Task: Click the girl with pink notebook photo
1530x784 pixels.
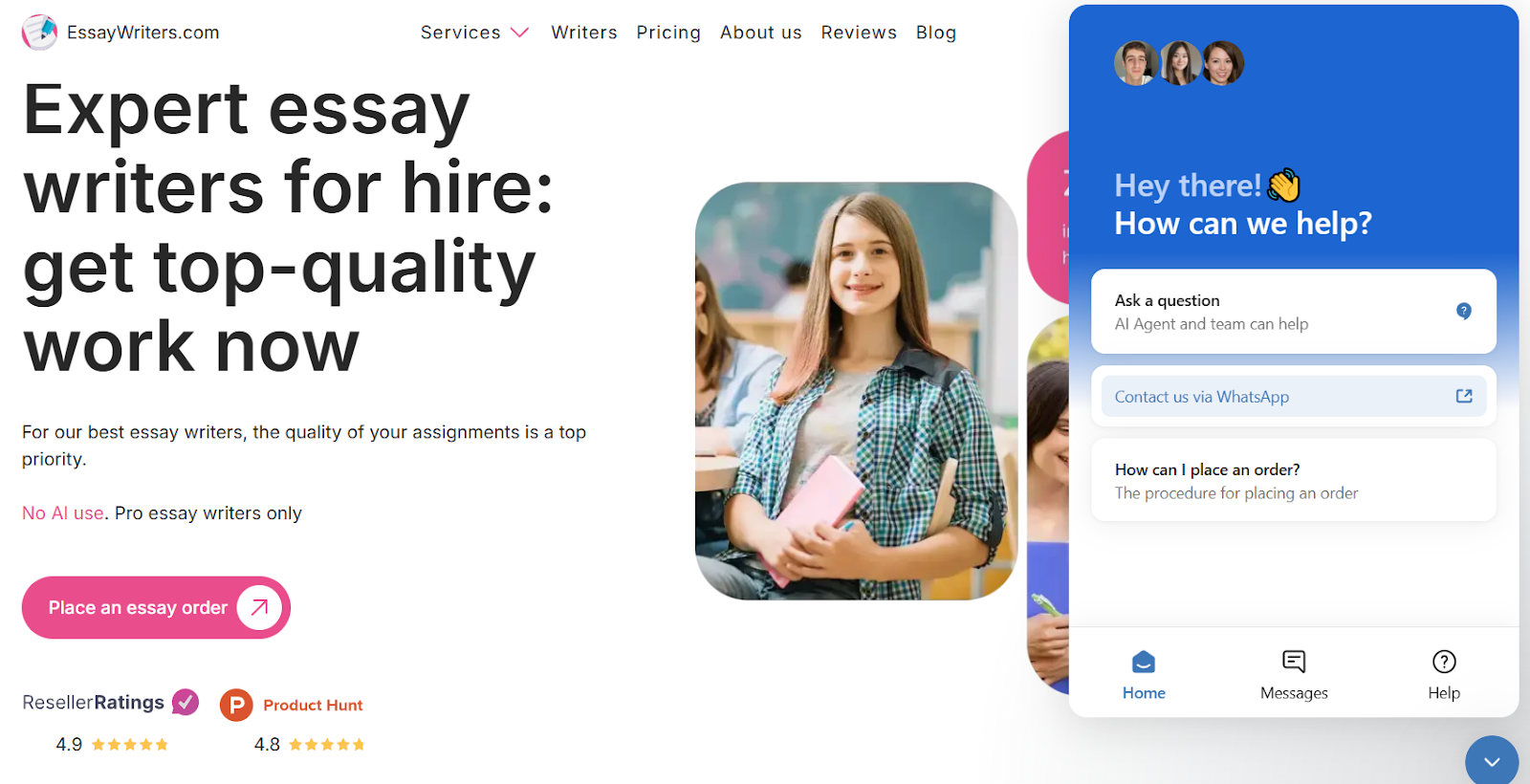Action: 856,391
